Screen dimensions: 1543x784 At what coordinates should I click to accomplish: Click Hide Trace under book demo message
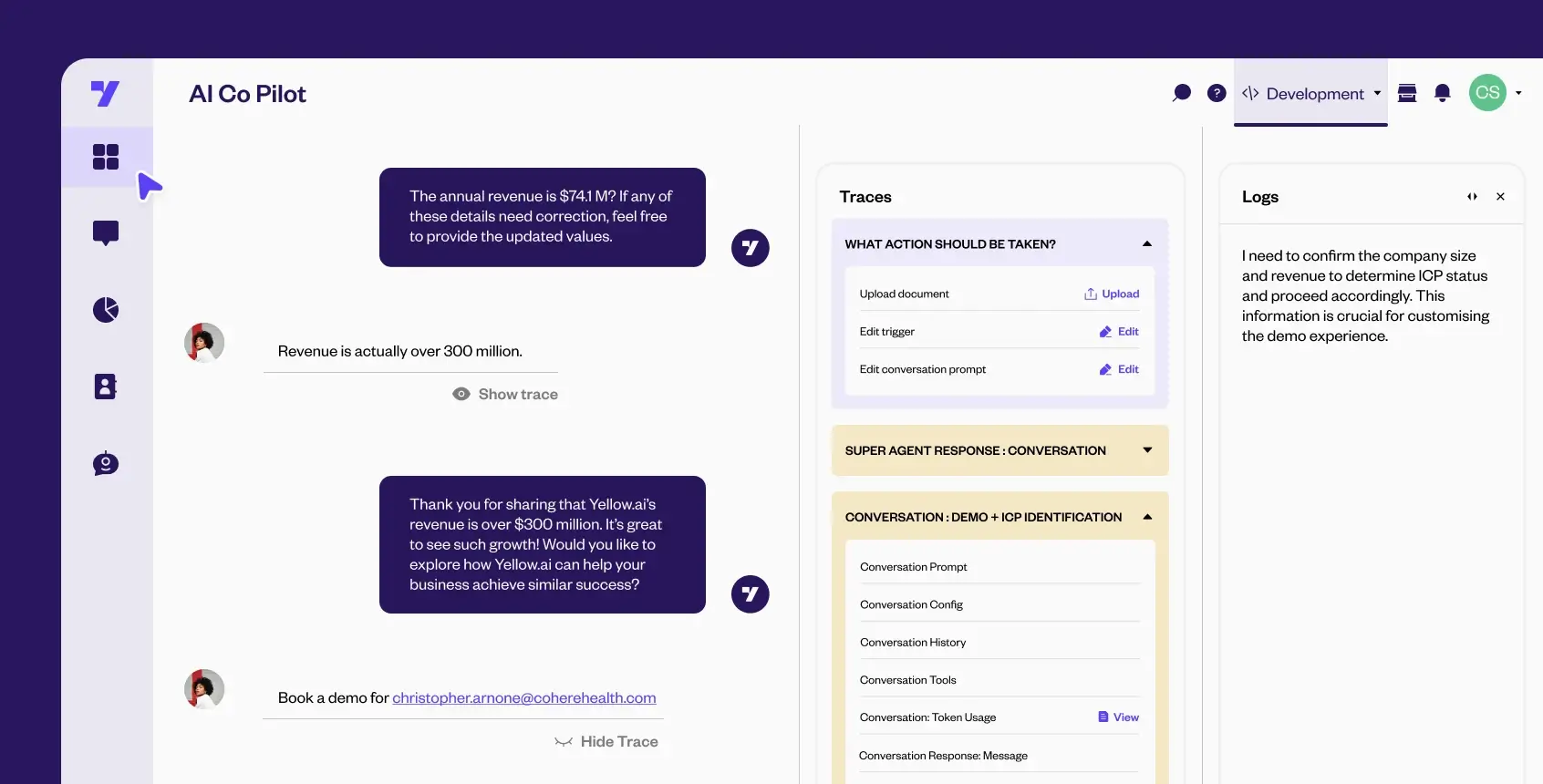pyautogui.click(x=606, y=742)
